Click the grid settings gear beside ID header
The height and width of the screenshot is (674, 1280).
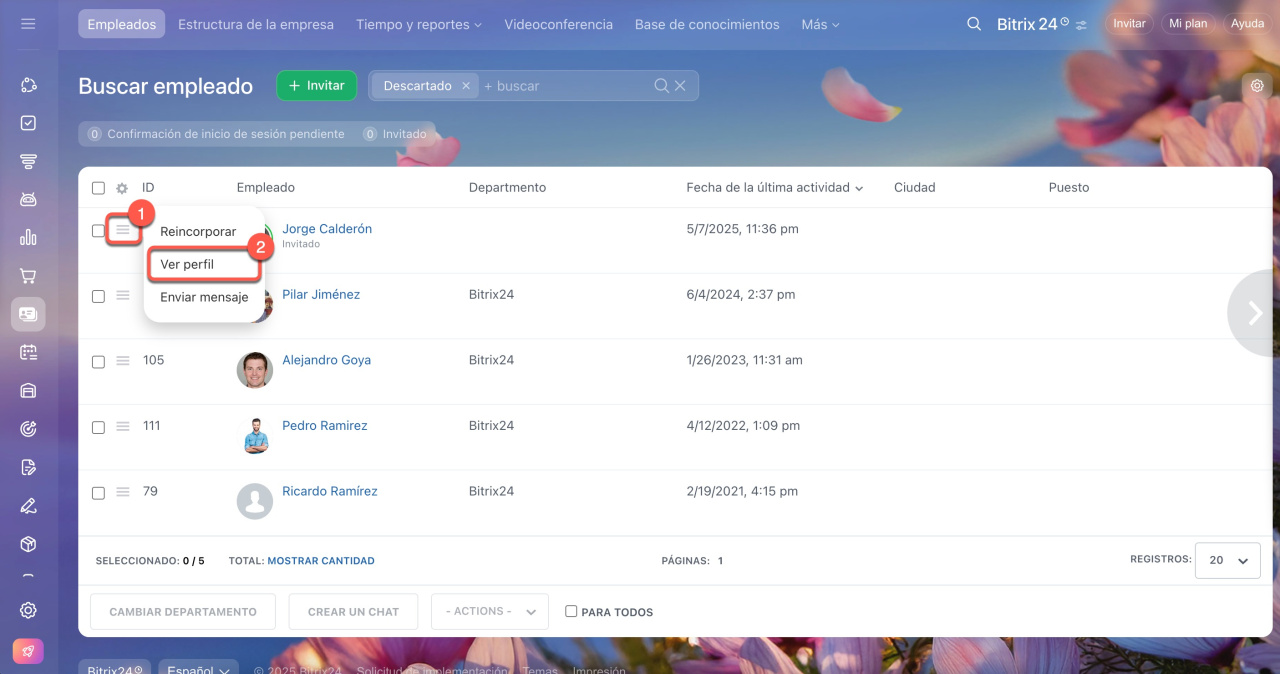pyautogui.click(x=122, y=188)
